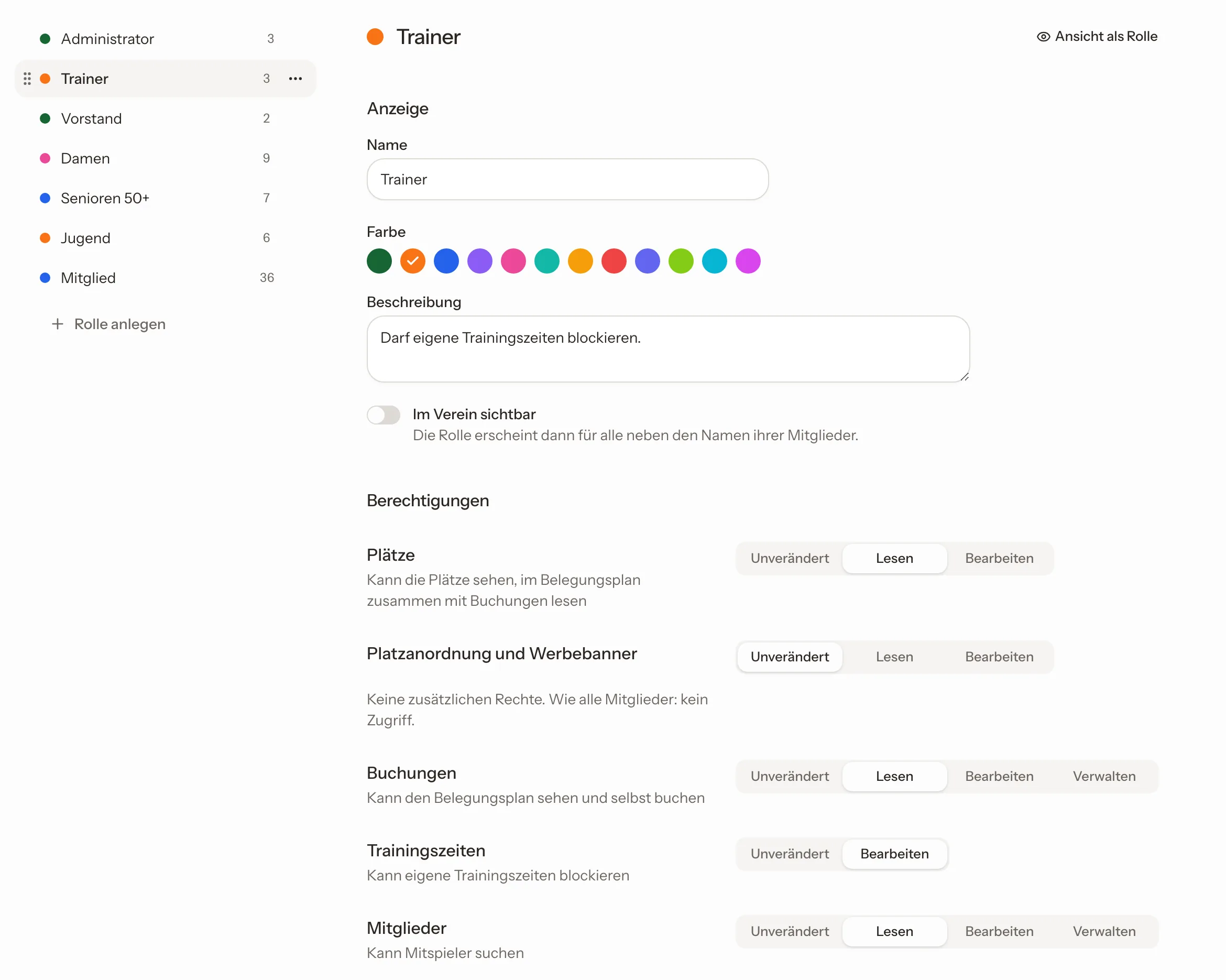
Task: Choose the purple color swatch
Action: click(479, 261)
